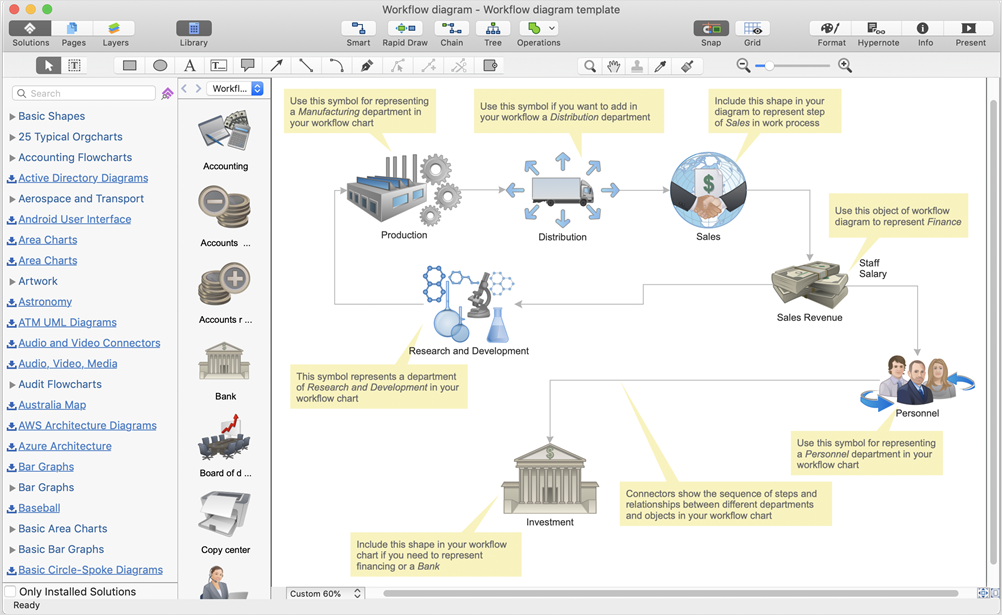
Task: Click the Production factory shape
Action: [x=403, y=190]
